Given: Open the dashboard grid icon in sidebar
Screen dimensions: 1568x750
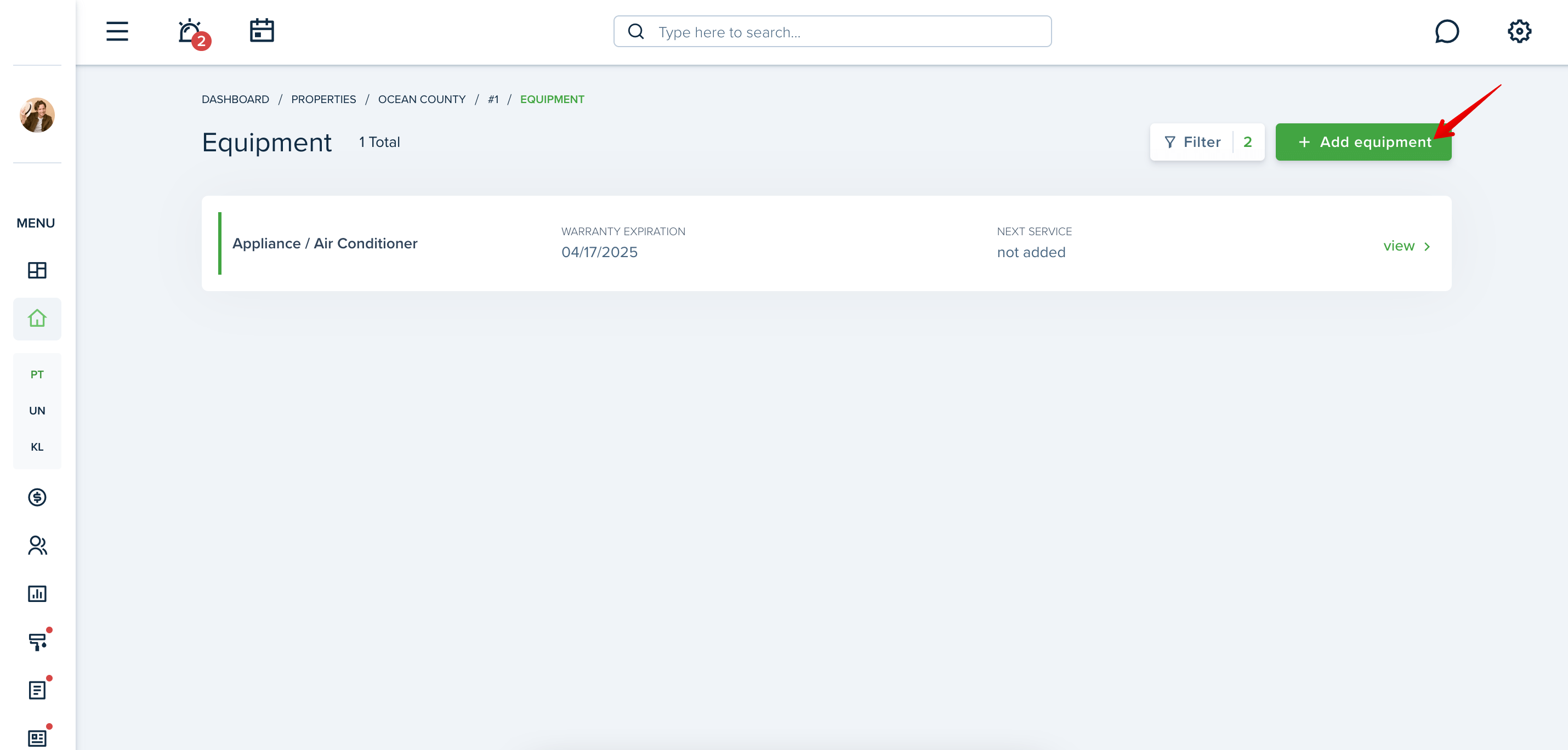Looking at the screenshot, I should point(37,270).
